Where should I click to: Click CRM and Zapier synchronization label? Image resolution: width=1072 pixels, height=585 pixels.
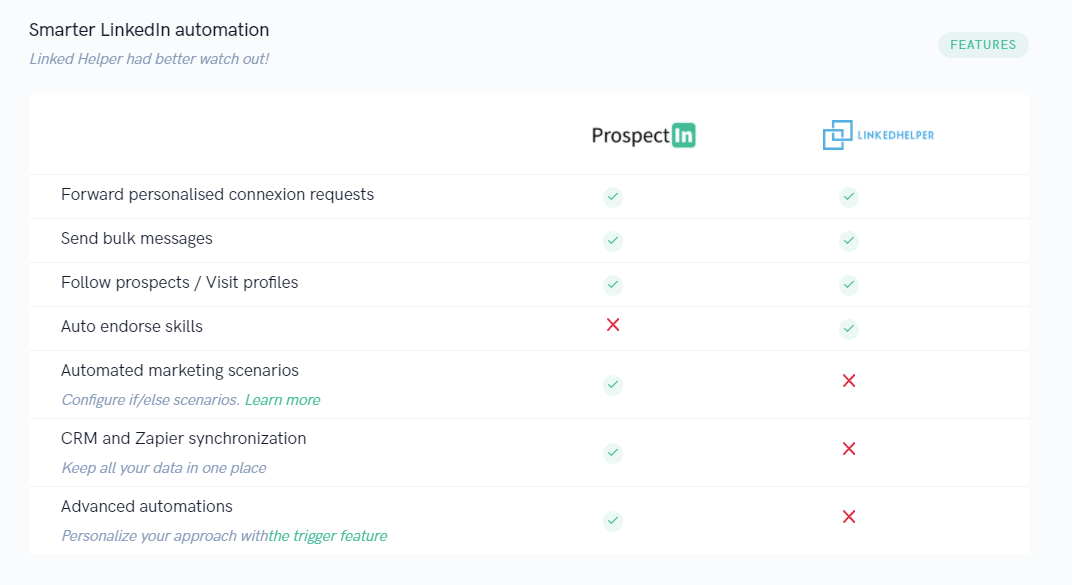[x=184, y=438]
